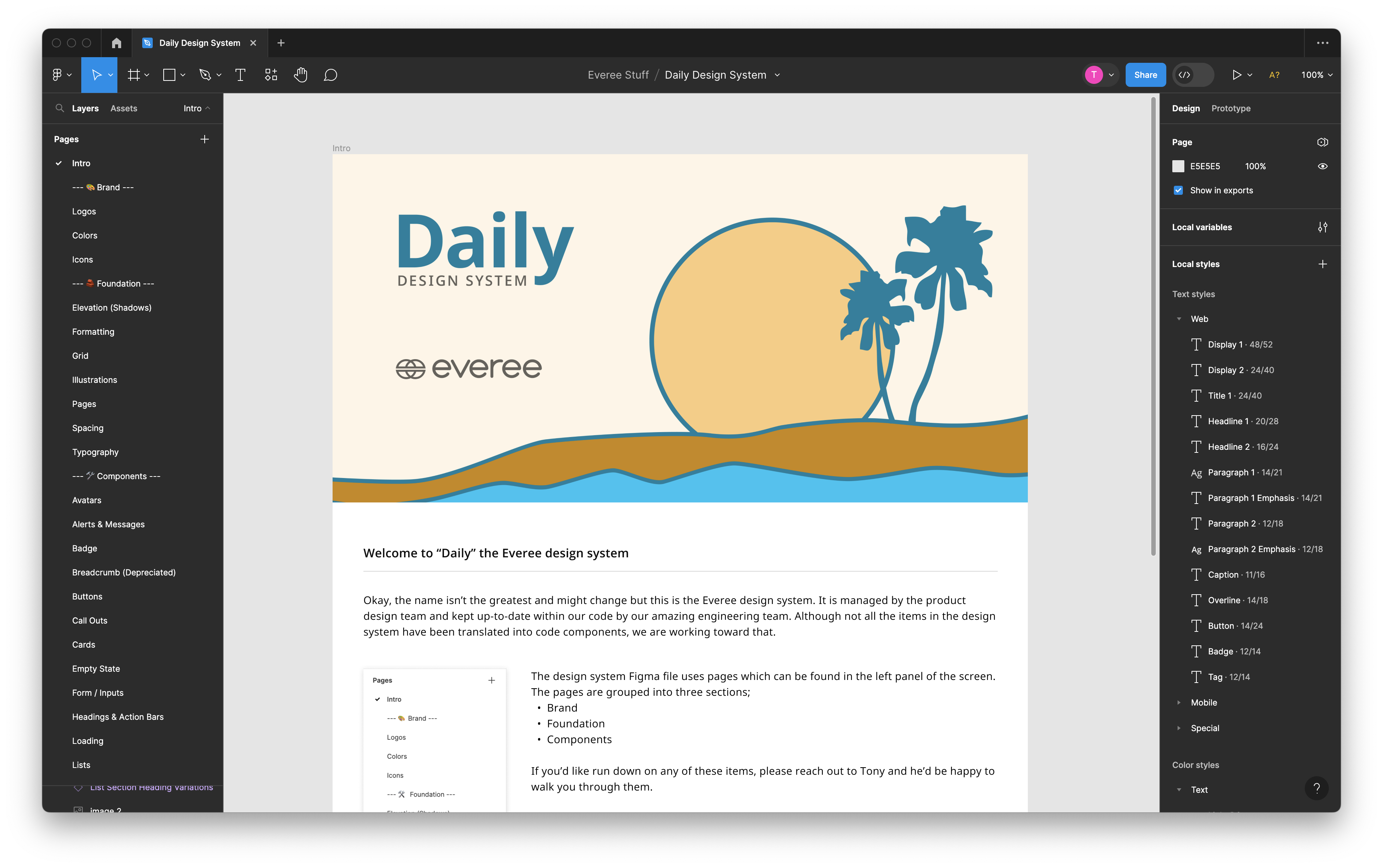
Task: Add a new local style
Action: (1322, 264)
